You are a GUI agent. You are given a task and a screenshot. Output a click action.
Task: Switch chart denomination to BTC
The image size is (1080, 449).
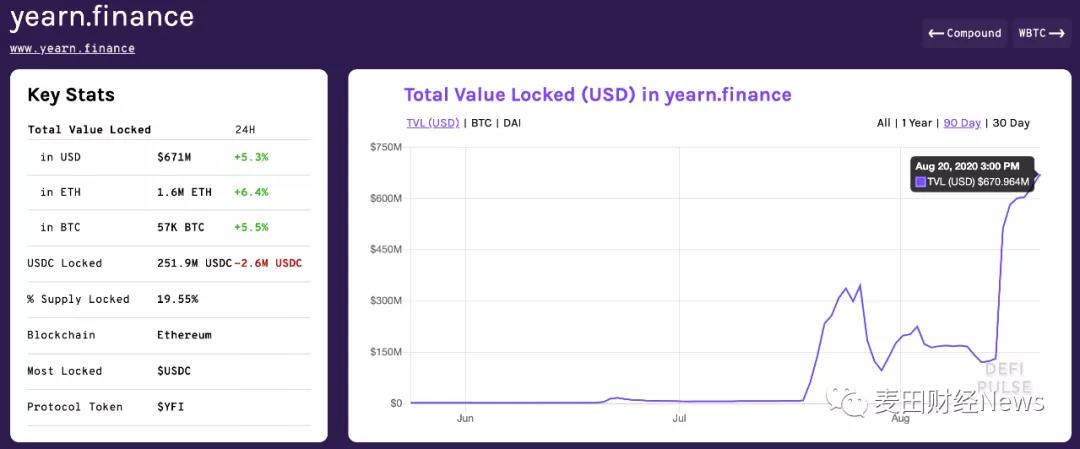[x=481, y=123]
